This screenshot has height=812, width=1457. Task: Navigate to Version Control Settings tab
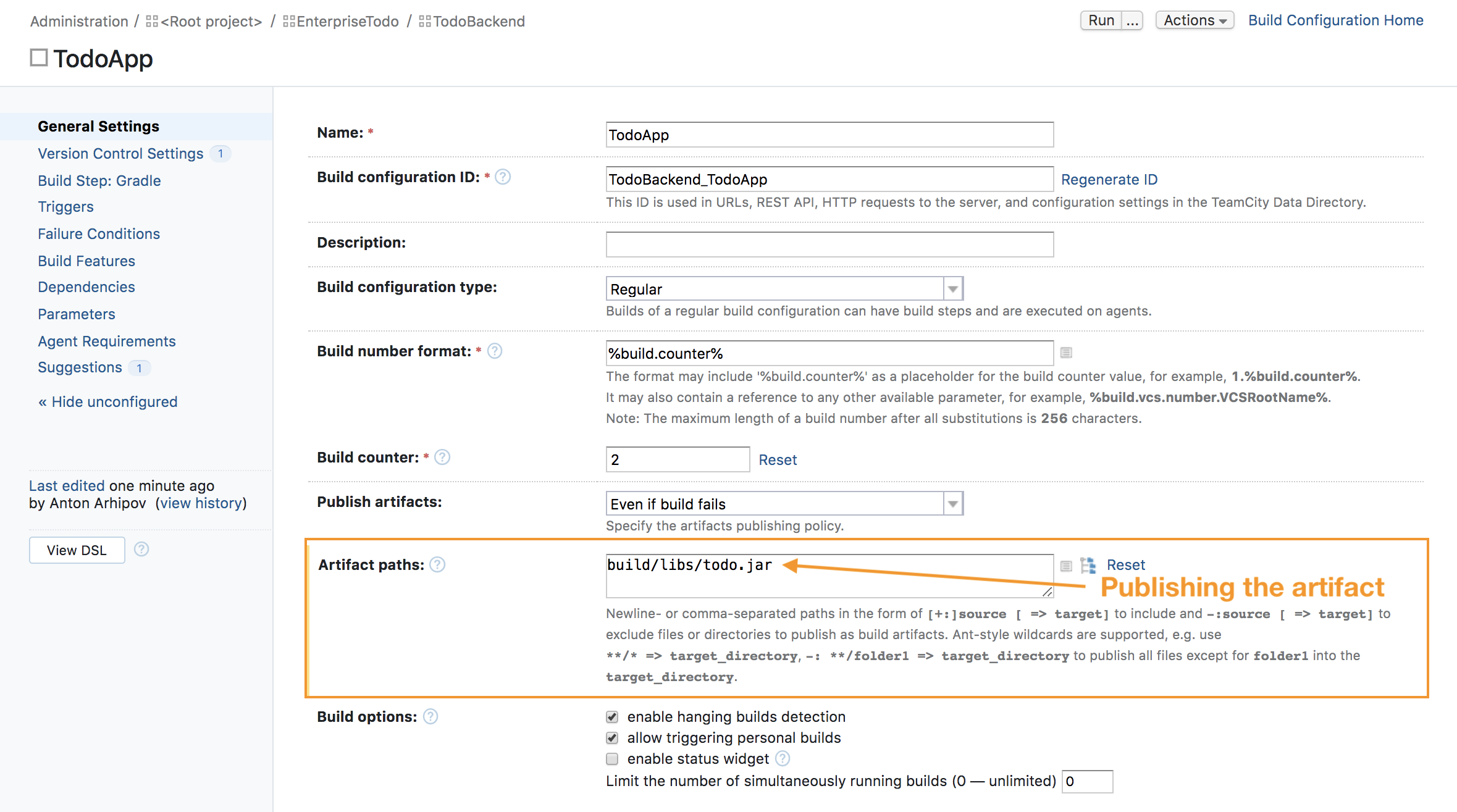pyautogui.click(x=120, y=153)
